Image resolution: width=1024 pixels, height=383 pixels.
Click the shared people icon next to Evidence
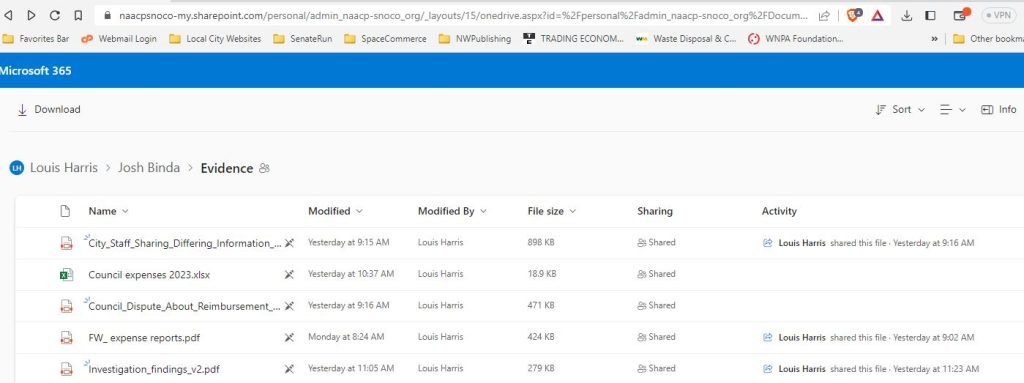pos(264,169)
